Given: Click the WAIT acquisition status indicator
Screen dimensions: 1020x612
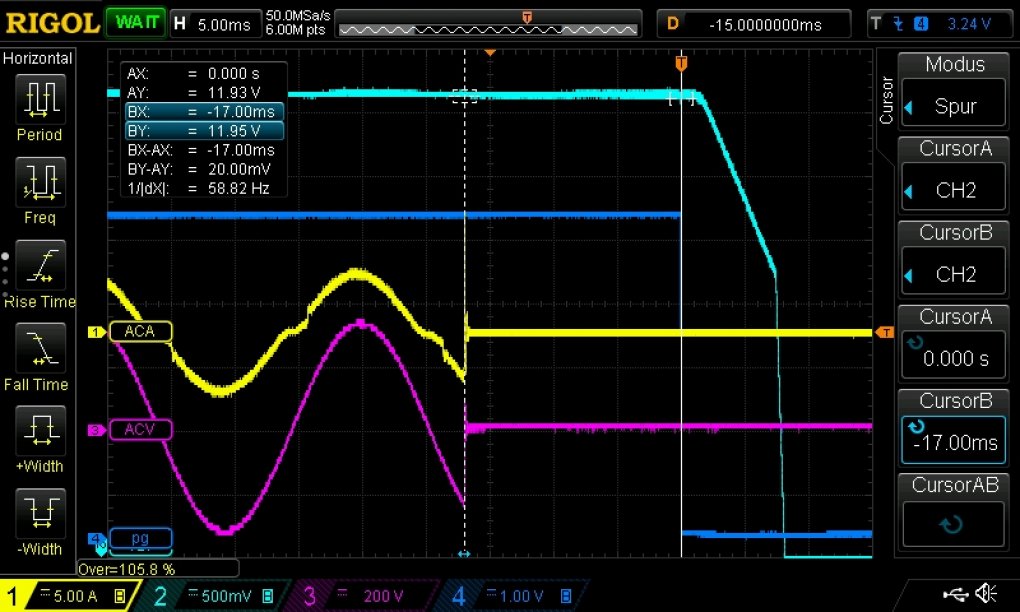Looking at the screenshot, I should (x=136, y=23).
